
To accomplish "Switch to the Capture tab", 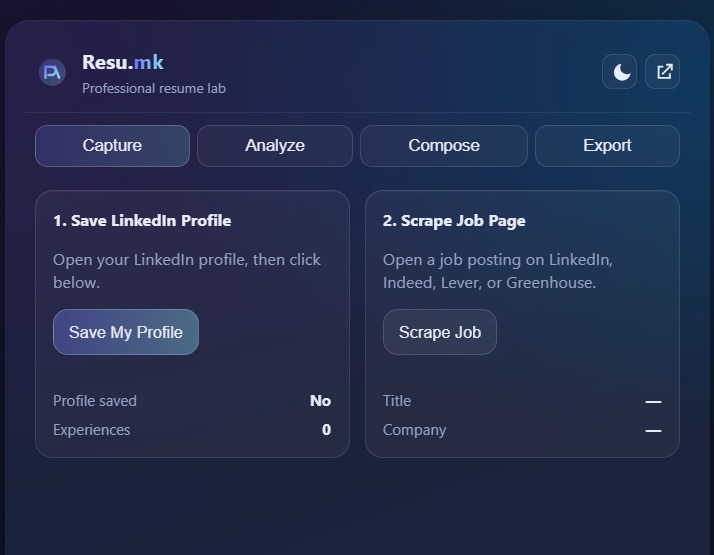I will point(112,146).
